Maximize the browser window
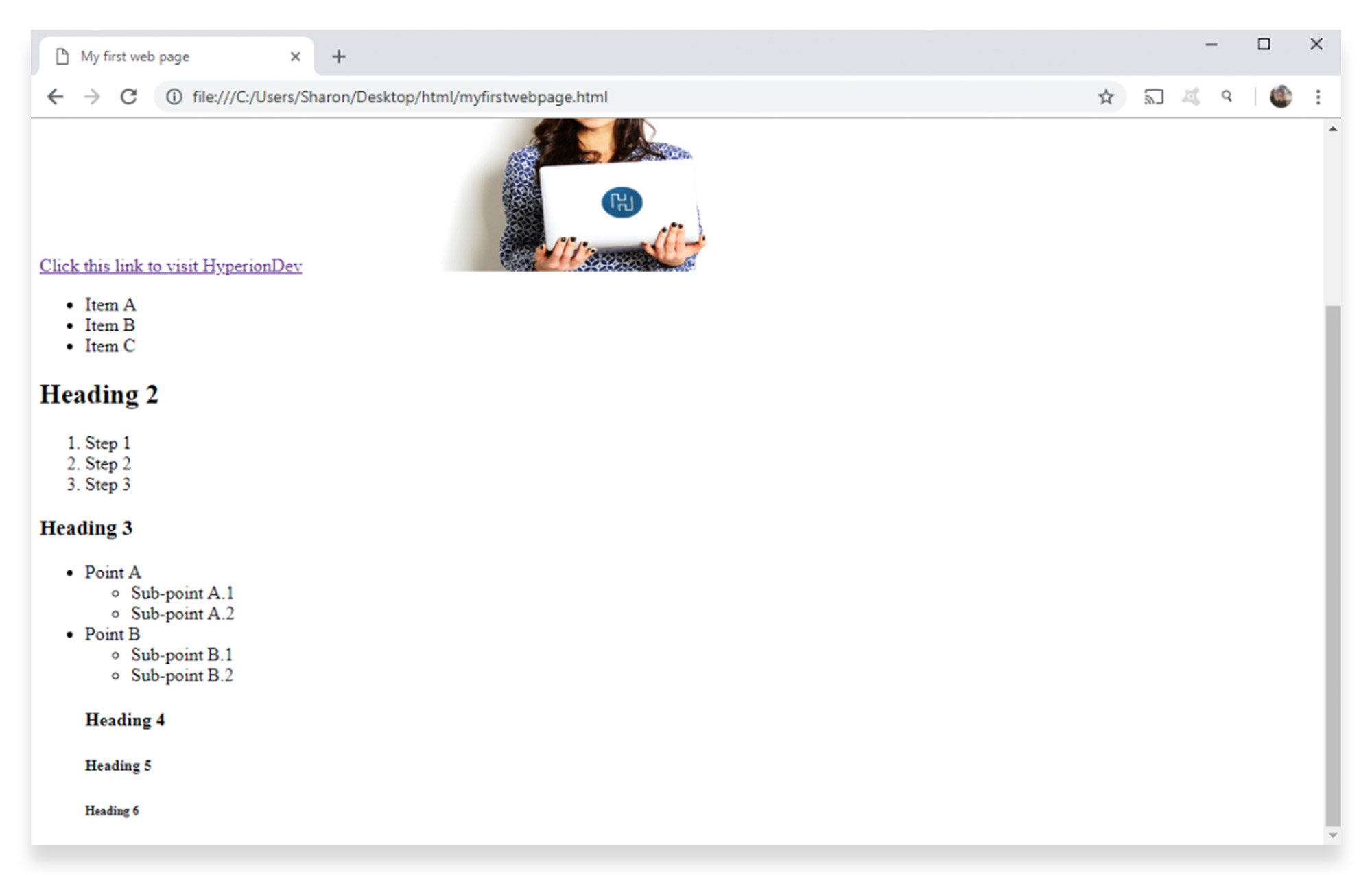 tap(1264, 45)
